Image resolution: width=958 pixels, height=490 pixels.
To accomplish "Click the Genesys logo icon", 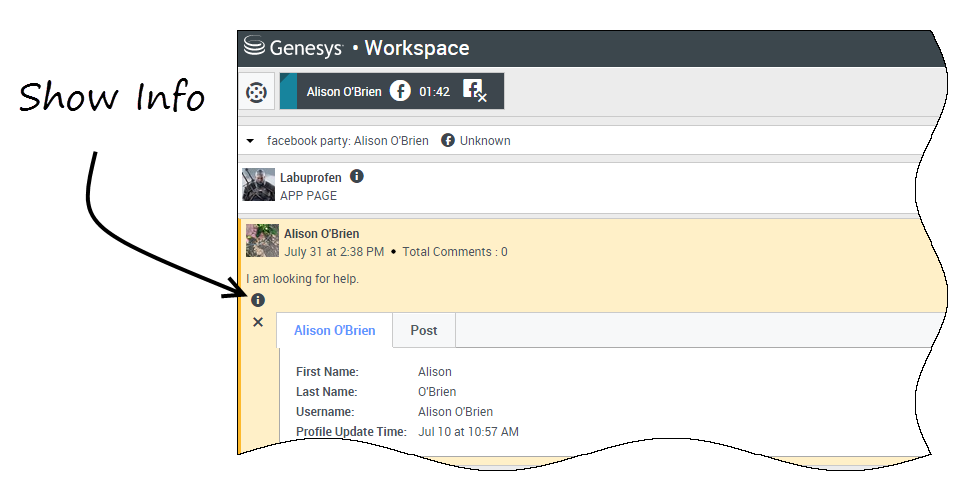I will (254, 46).
